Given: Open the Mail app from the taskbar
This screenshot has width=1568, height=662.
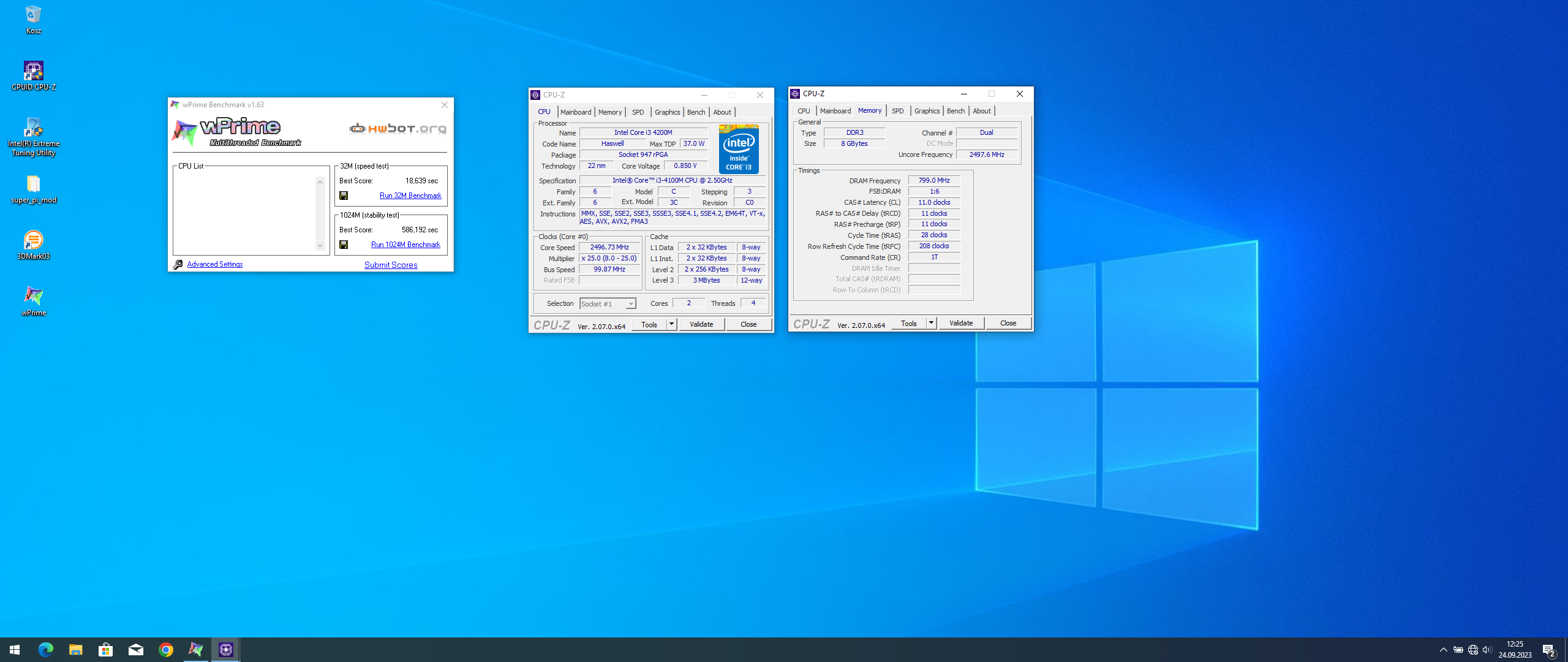Looking at the screenshot, I should [x=135, y=650].
